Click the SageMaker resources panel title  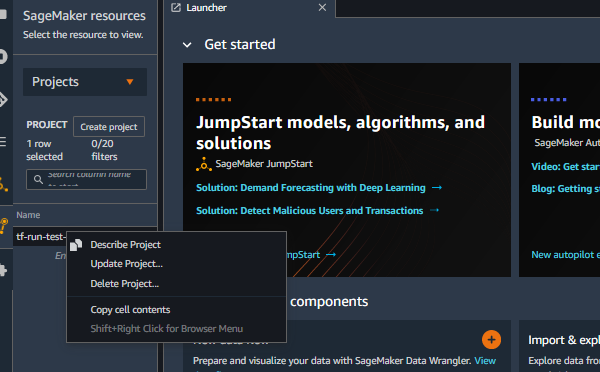[x=84, y=16]
